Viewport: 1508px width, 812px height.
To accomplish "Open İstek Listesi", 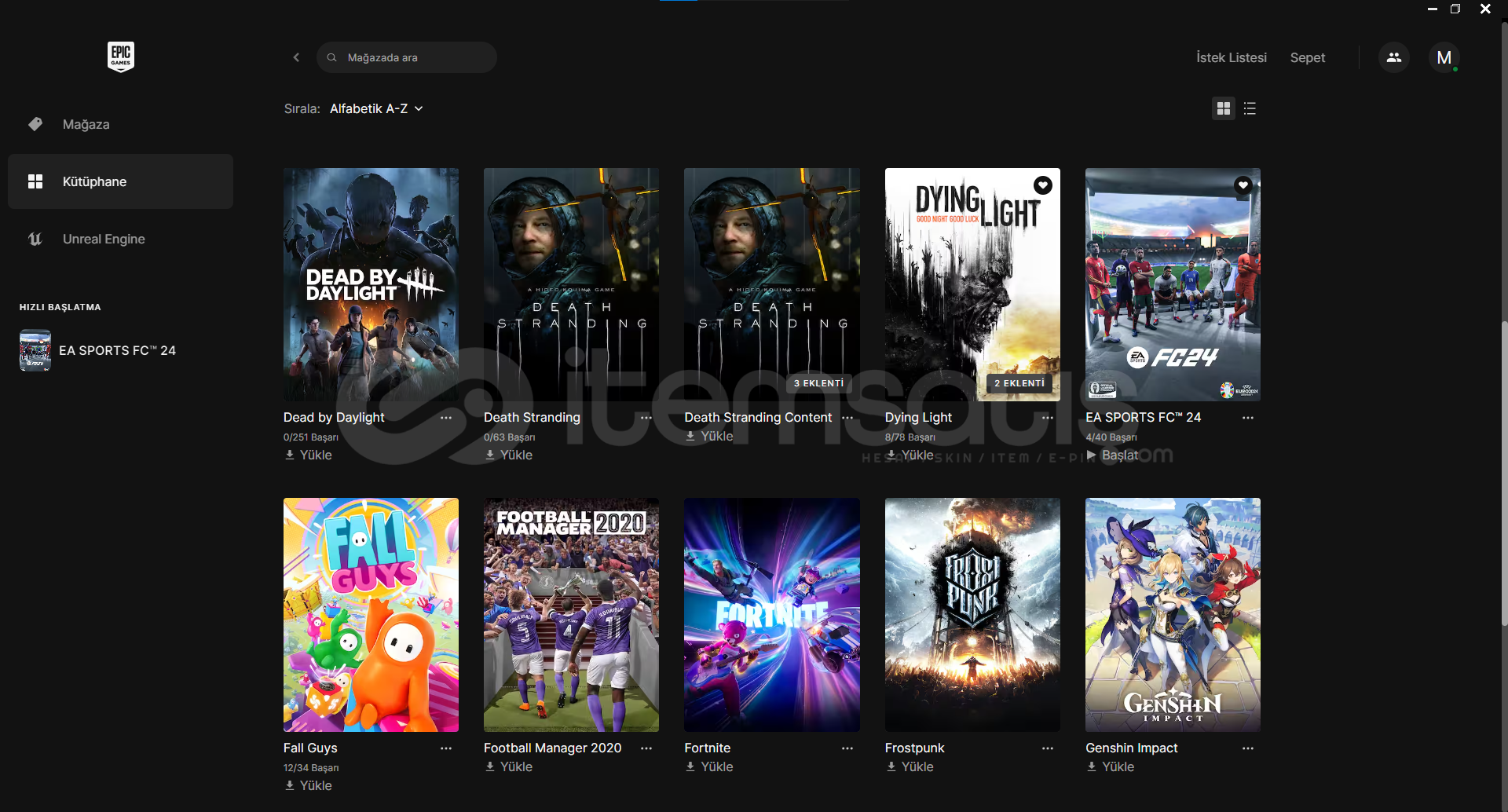I will pyautogui.click(x=1231, y=57).
